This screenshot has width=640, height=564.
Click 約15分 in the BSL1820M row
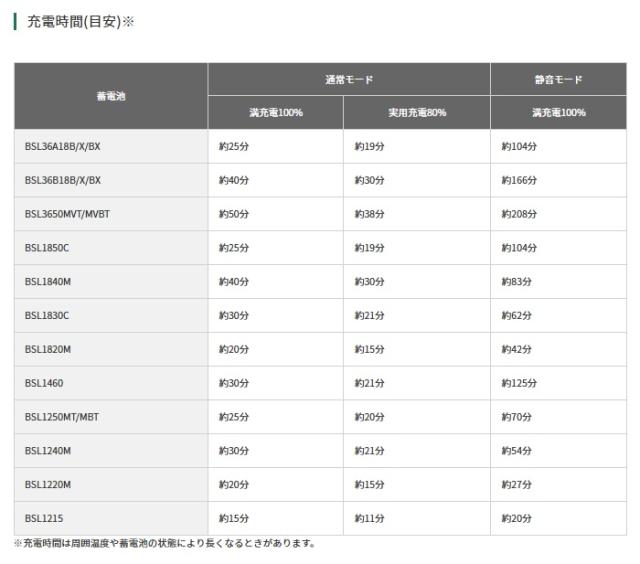tap(369, 350)
